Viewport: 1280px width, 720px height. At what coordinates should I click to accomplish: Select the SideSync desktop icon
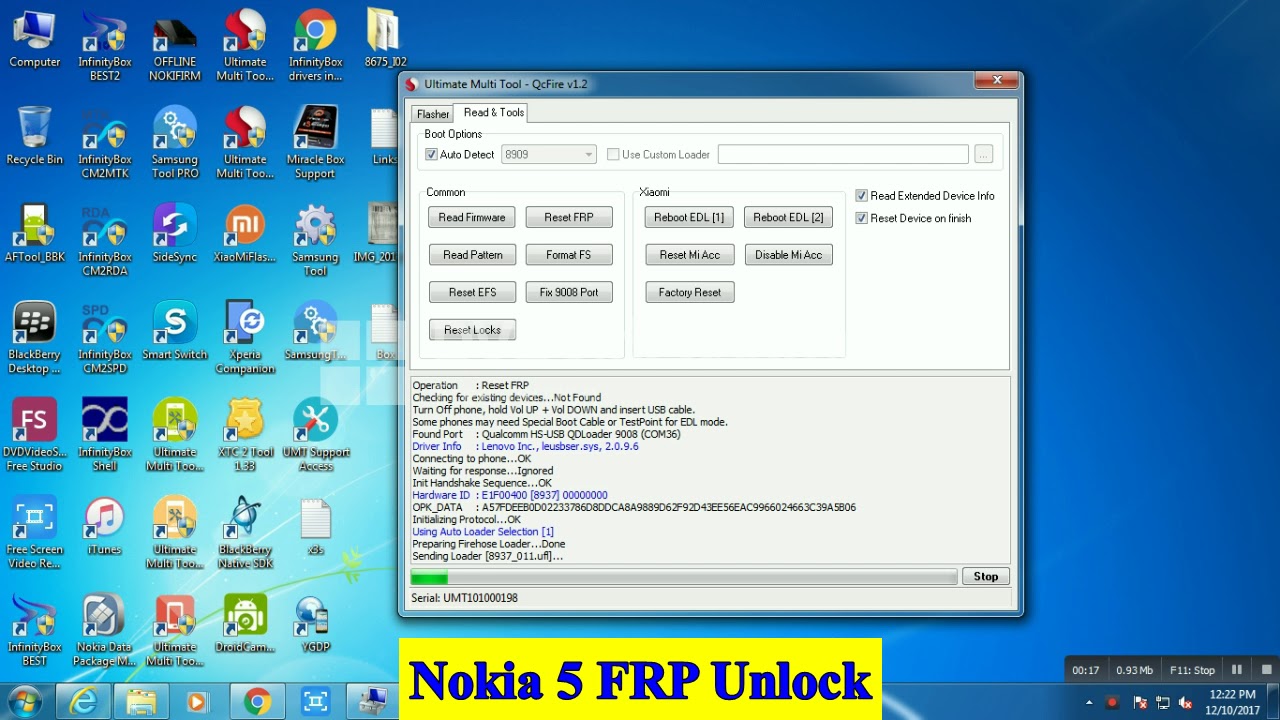(x=175, y=233)
